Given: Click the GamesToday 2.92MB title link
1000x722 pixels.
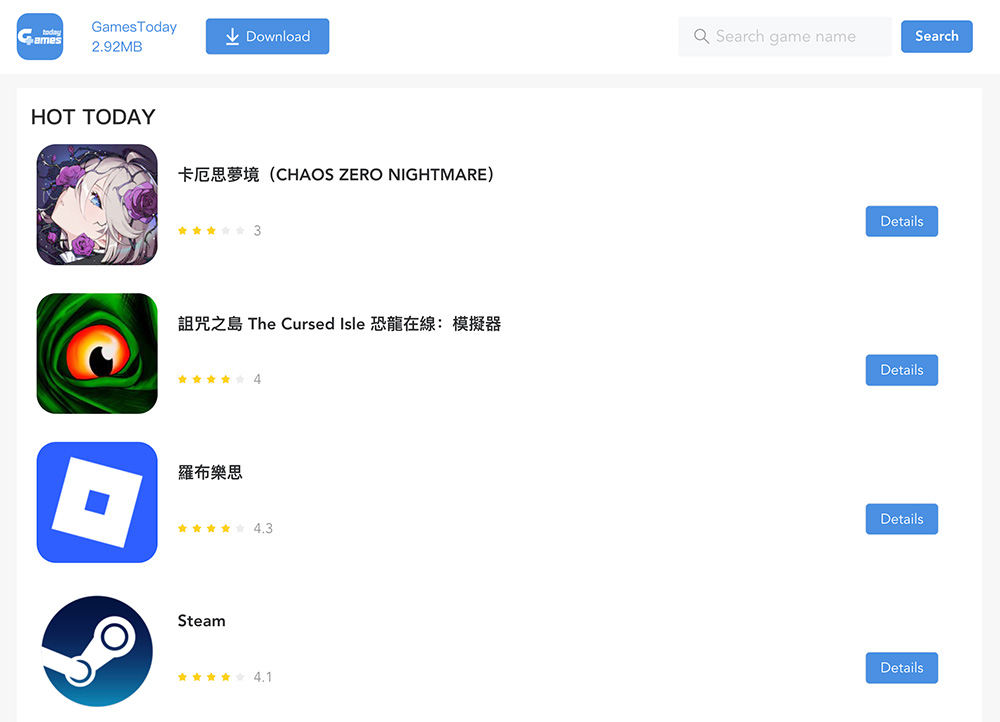Looking at the screenshot, I should [134, 36].
